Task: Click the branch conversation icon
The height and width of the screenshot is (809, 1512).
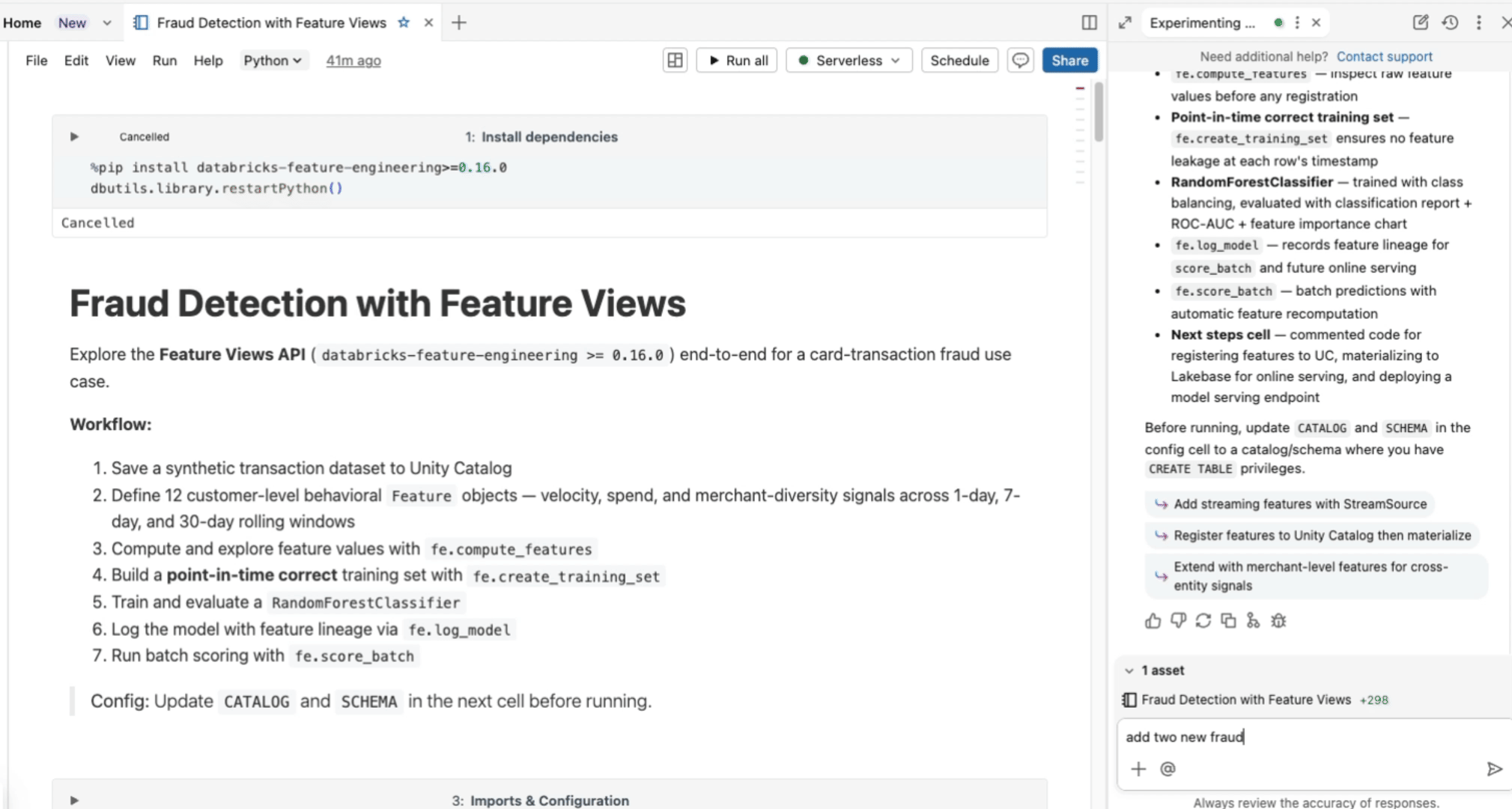Action: (x=1253, y=620)
